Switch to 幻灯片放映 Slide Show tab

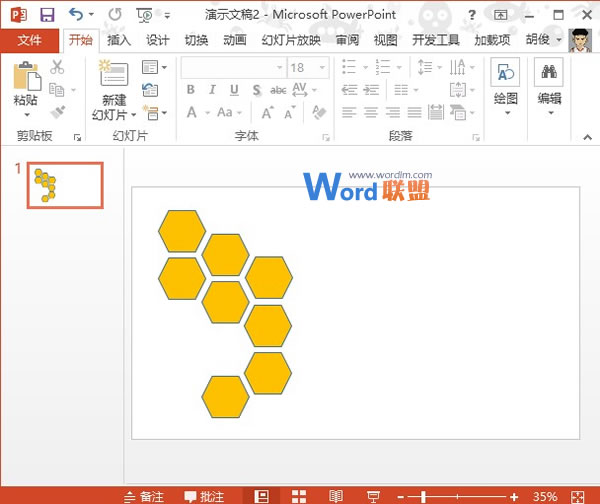tap(291, 40)
